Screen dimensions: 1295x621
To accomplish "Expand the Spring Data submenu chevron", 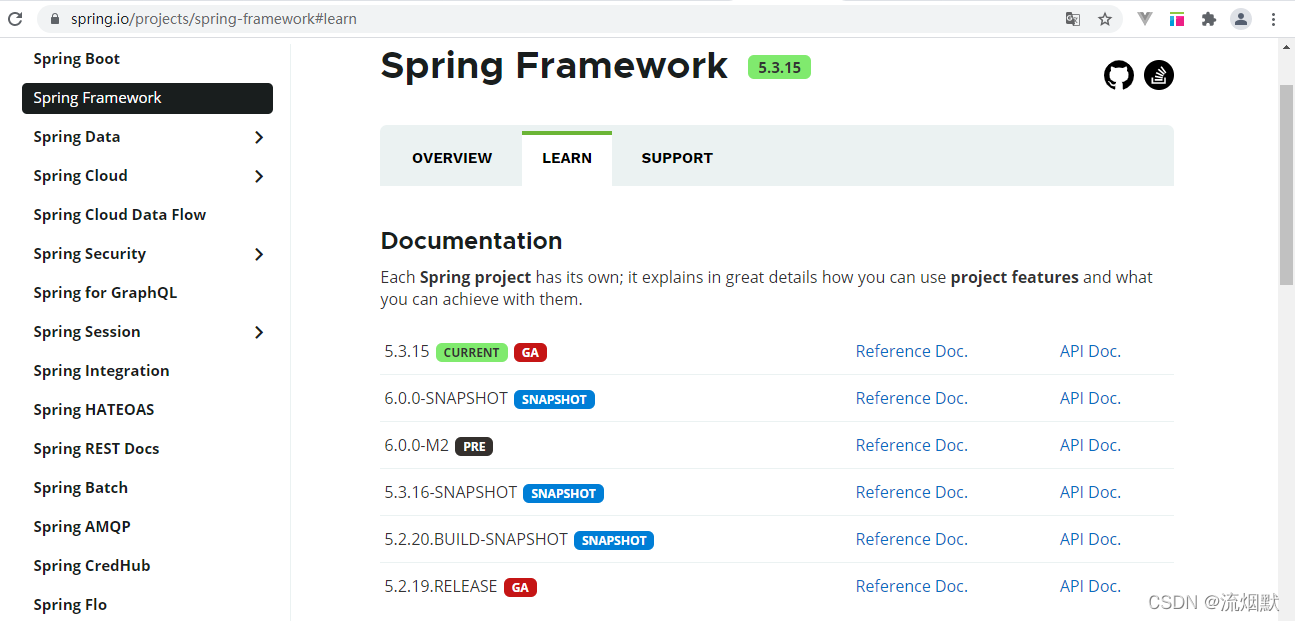I will coord(259,137).
